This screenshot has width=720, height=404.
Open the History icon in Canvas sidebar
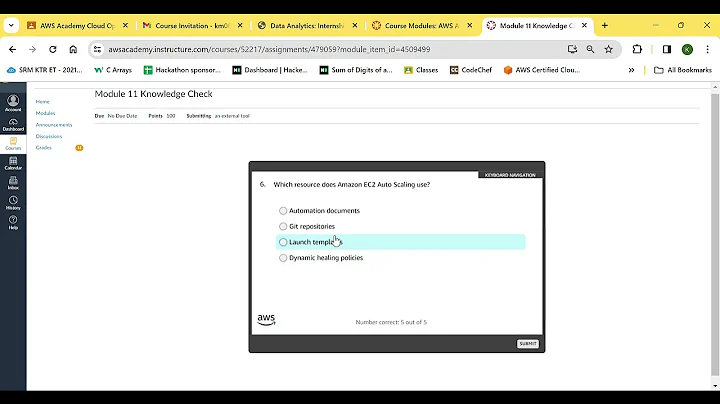click(x=13, y=203)
